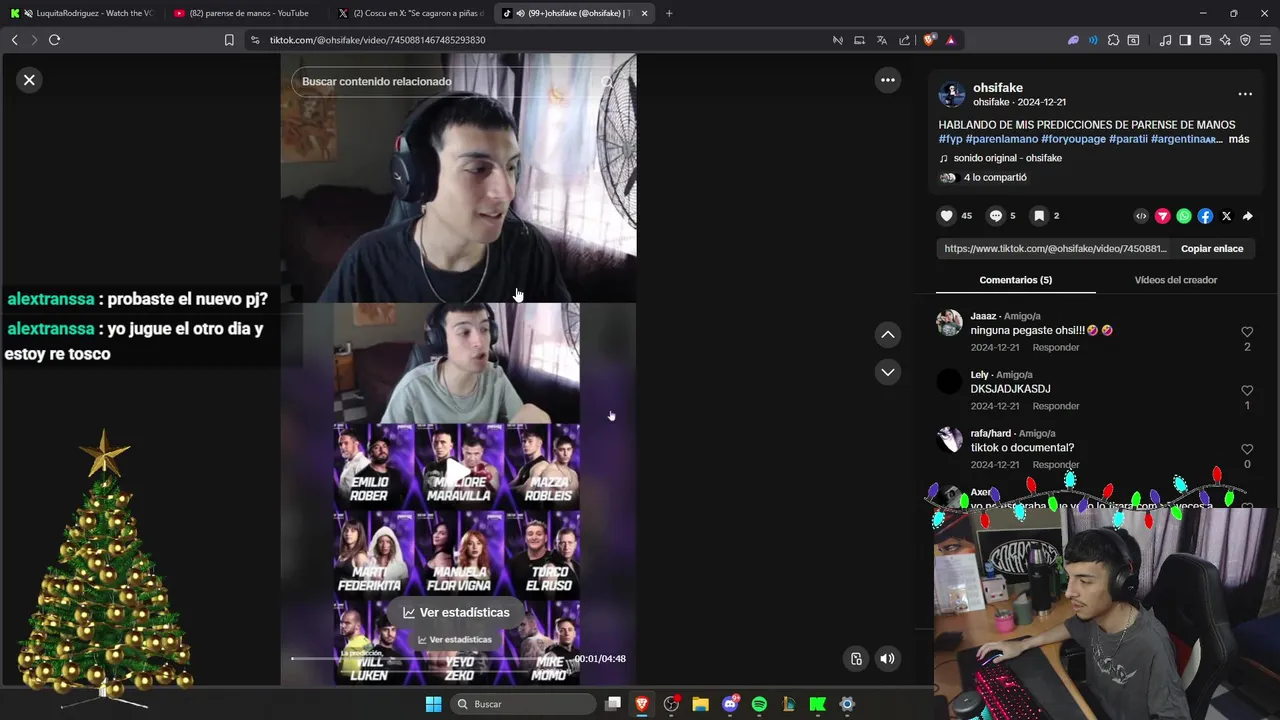Switch to the Coscu en X browser tab
1280x720 pixels.
(x=411, y=13)
